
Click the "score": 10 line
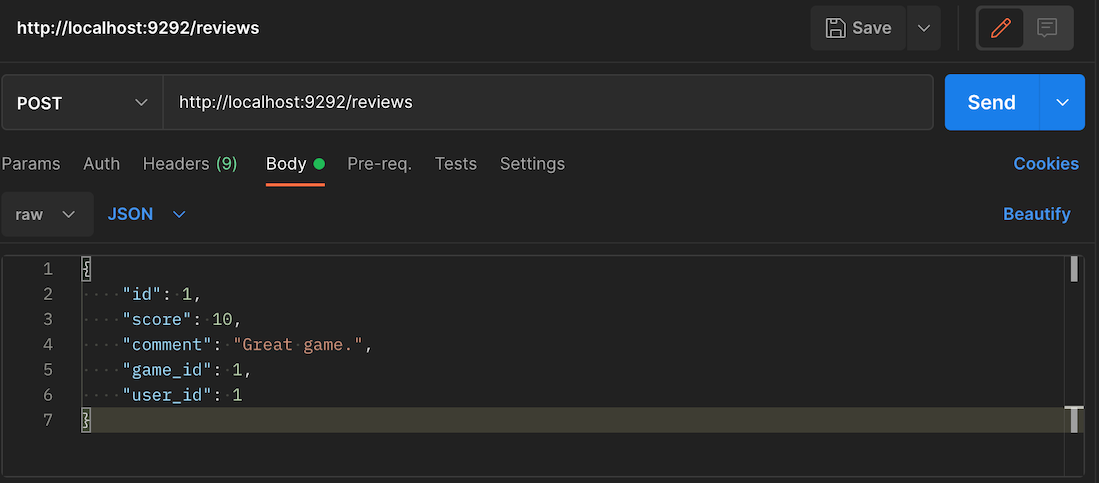tap(182, 319)
